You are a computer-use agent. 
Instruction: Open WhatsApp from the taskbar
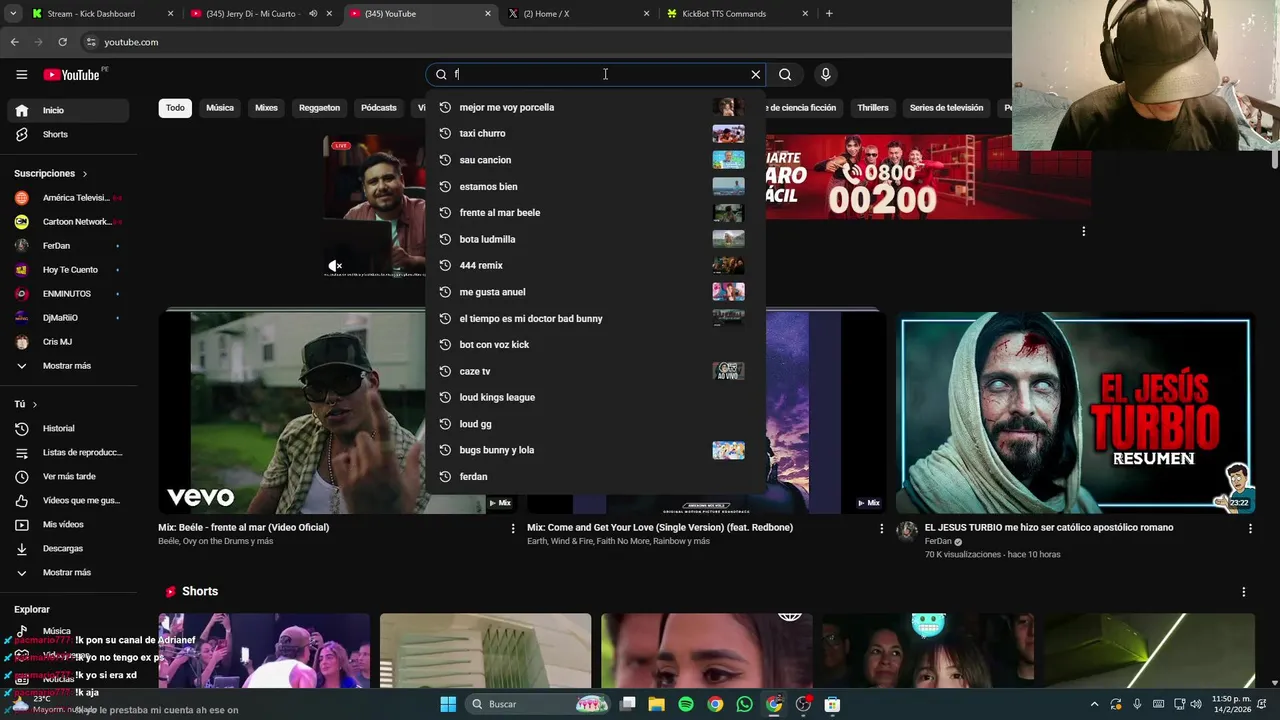(744, 704)
